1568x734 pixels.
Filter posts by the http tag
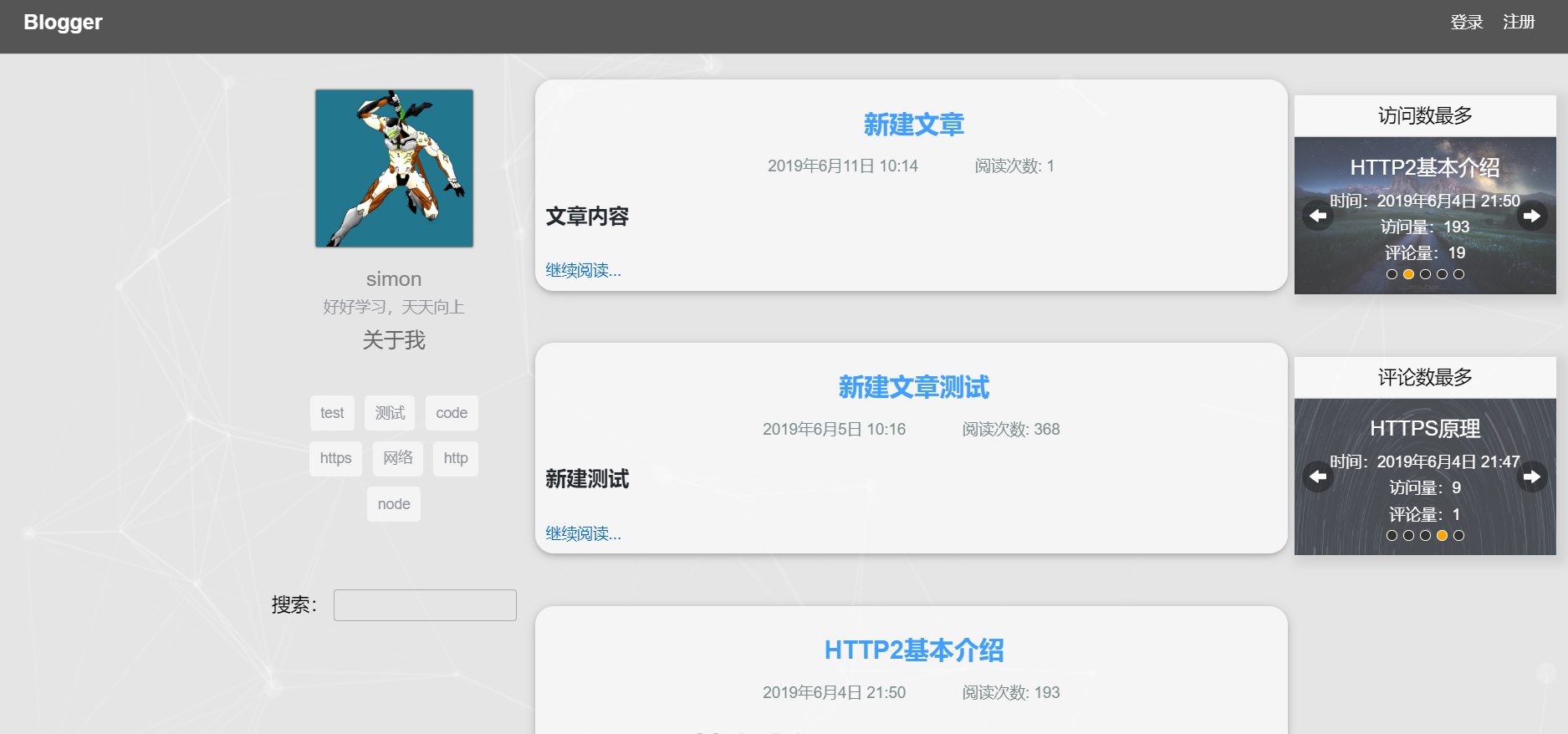tap(456, 458)
